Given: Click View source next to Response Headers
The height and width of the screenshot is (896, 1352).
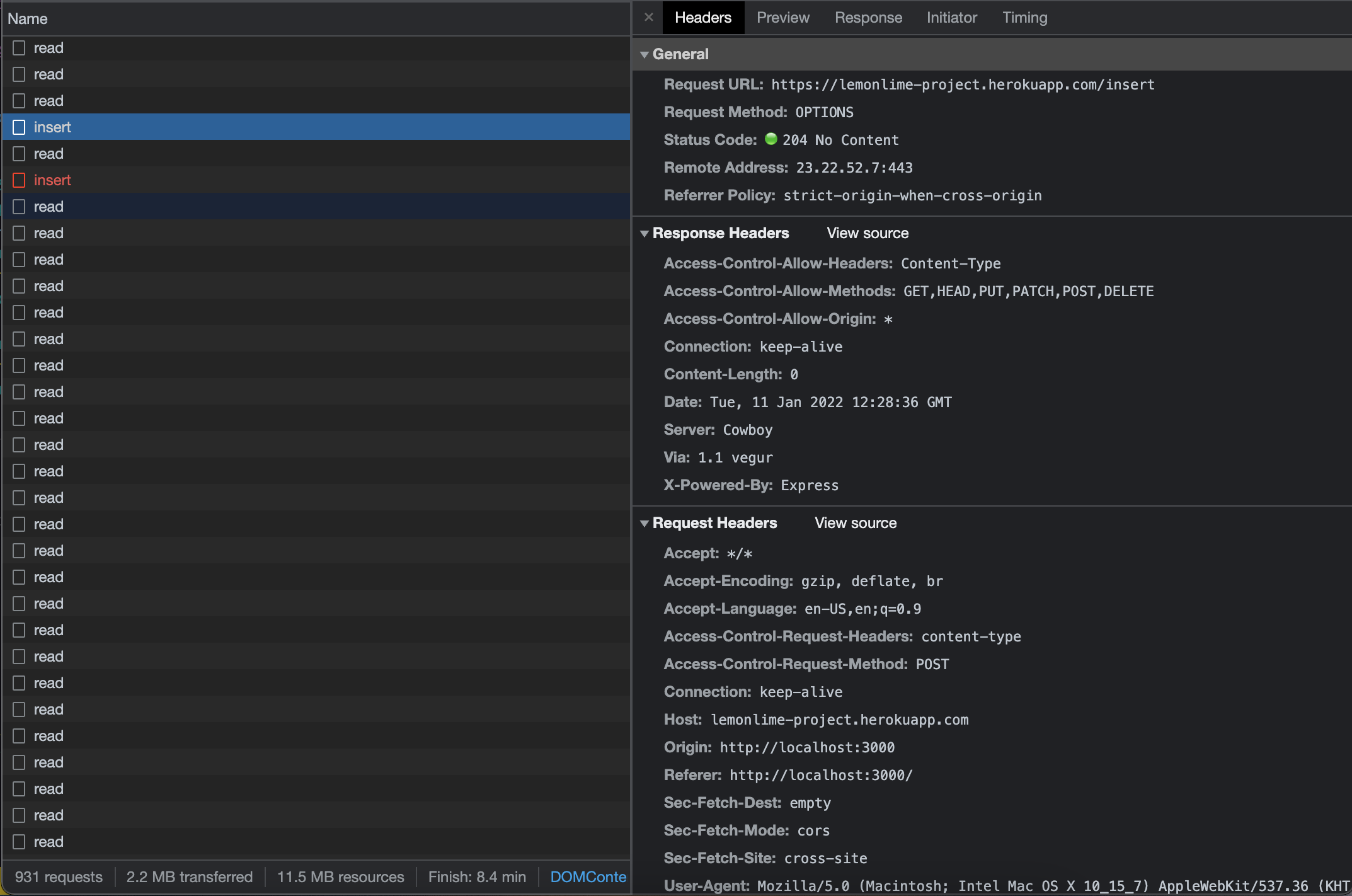Looking at the screenshot, I should tap(868, 233).
